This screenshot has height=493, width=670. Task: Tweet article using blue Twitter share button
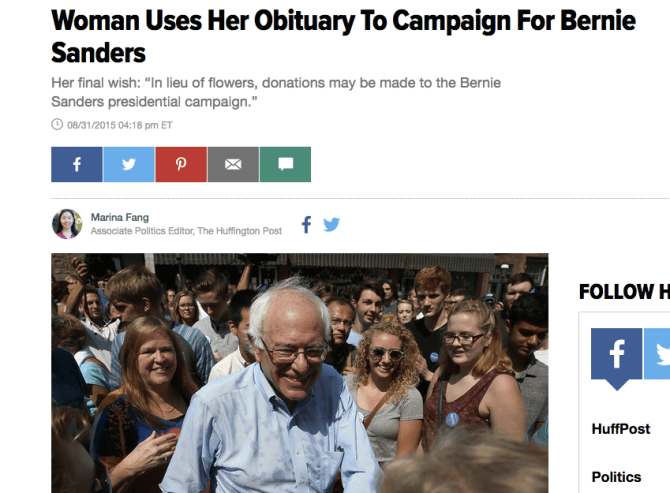(129, 165)
